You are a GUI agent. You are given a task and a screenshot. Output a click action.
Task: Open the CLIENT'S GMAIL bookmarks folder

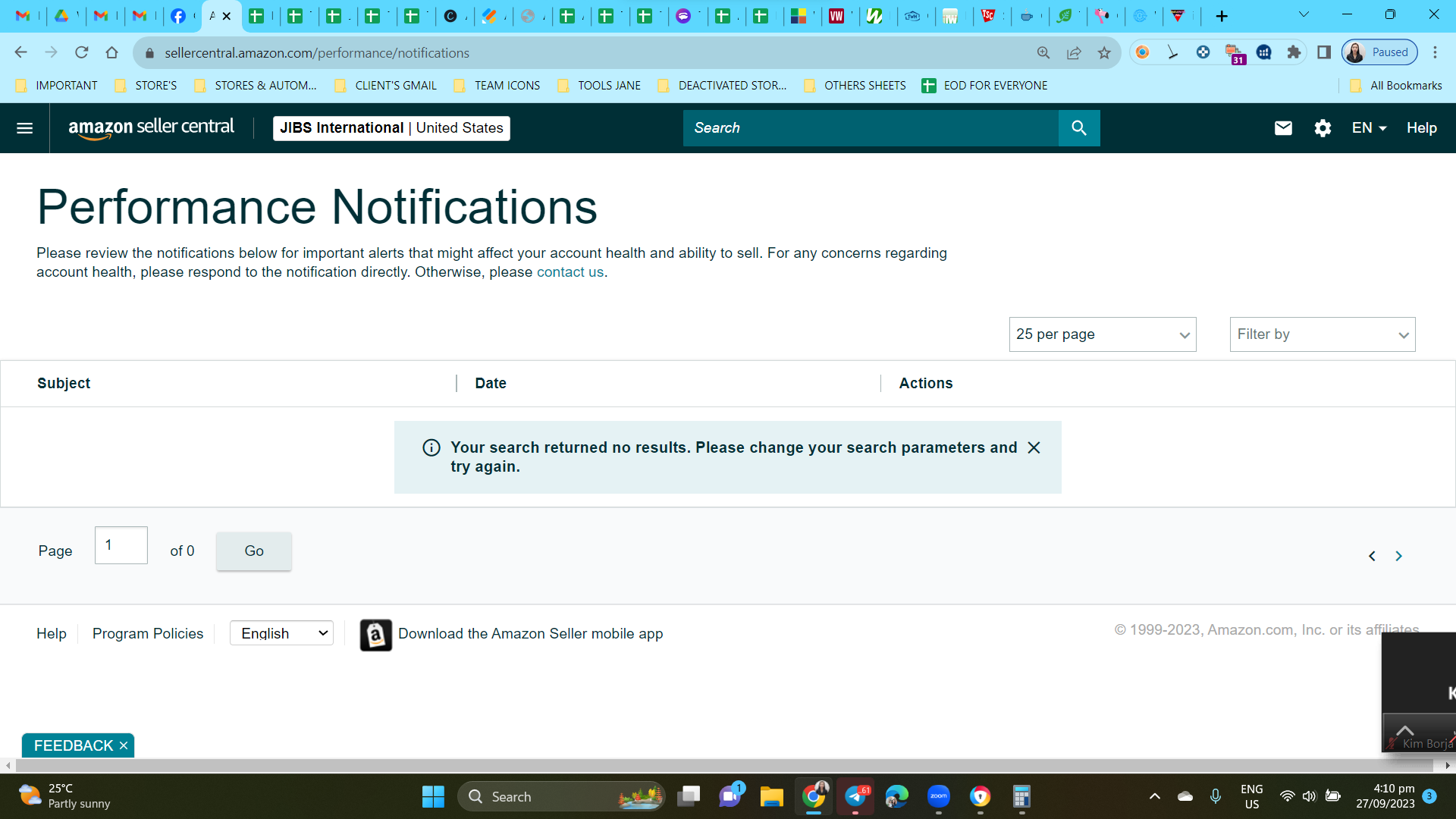pos(386,86)
